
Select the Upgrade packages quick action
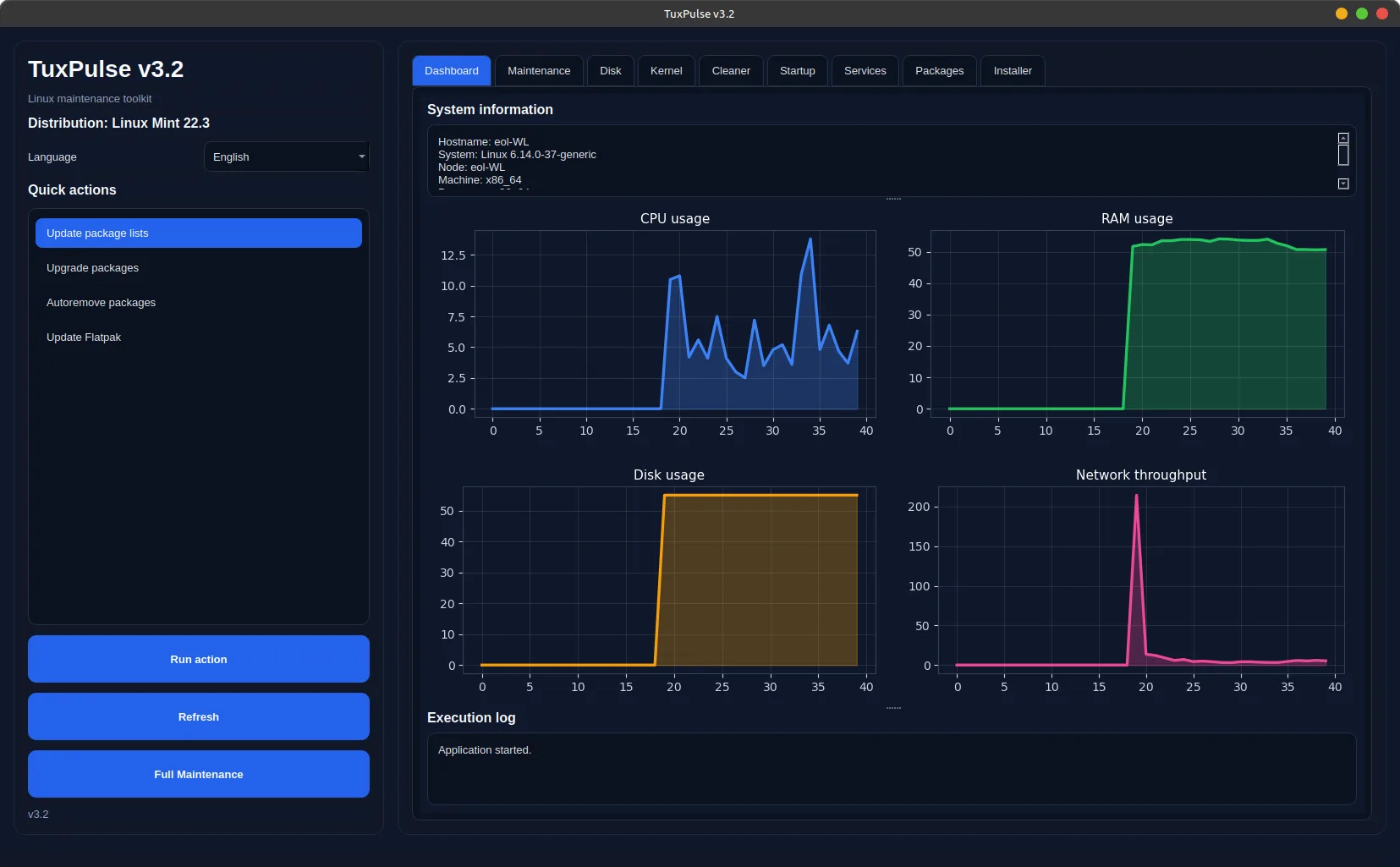tap(198, 267)
